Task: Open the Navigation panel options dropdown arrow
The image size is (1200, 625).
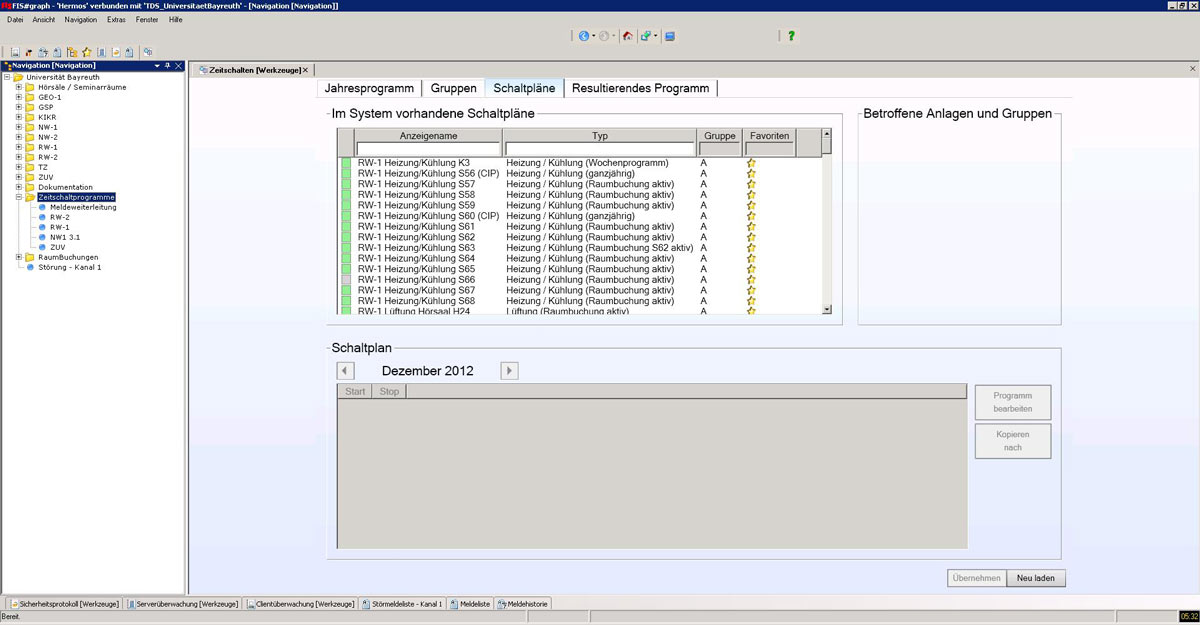Action: 157,66
